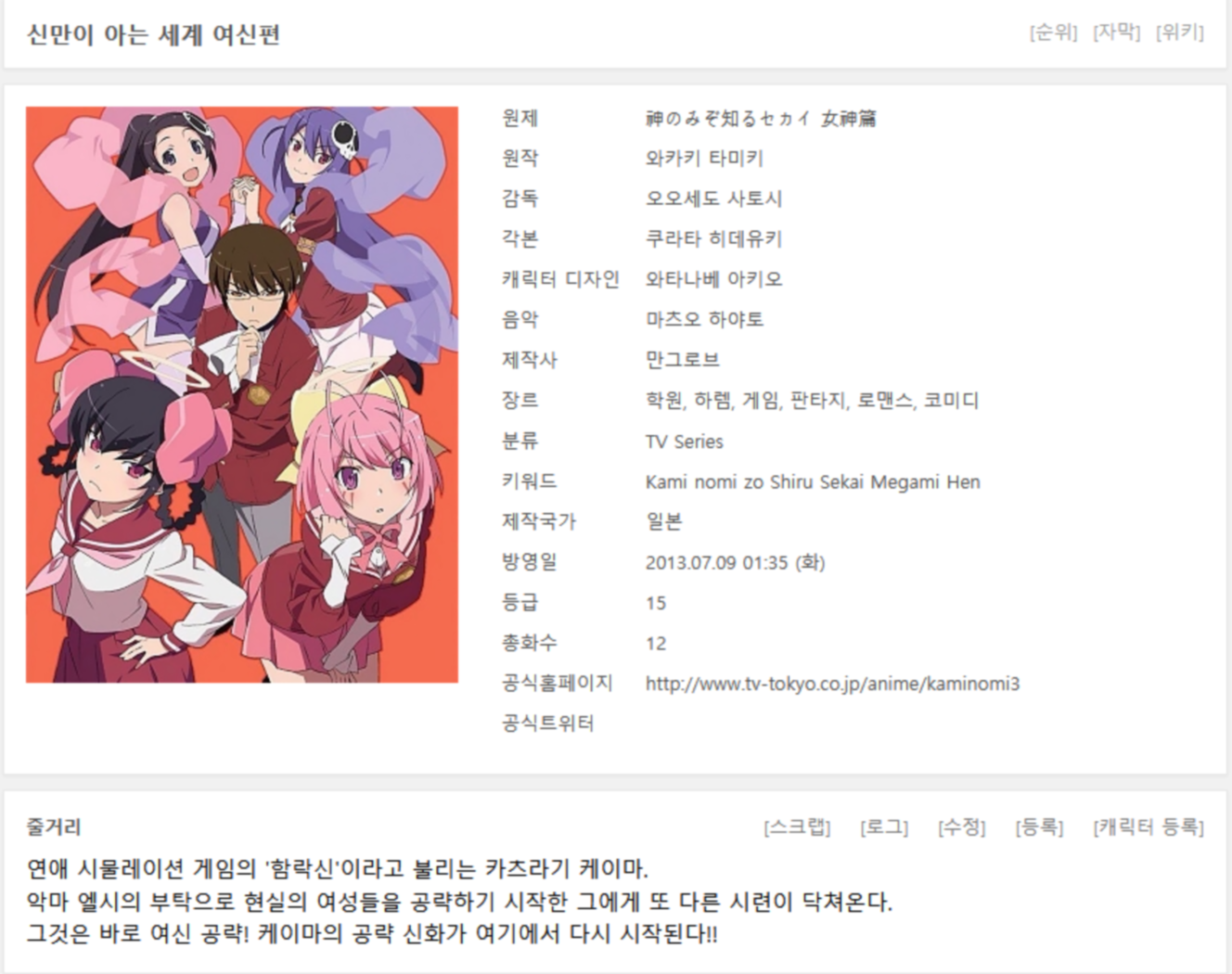The width and height of the screenshot is (1232, 974).
Task: Click the 등록 register button
Action: [x=1039, y=827]
